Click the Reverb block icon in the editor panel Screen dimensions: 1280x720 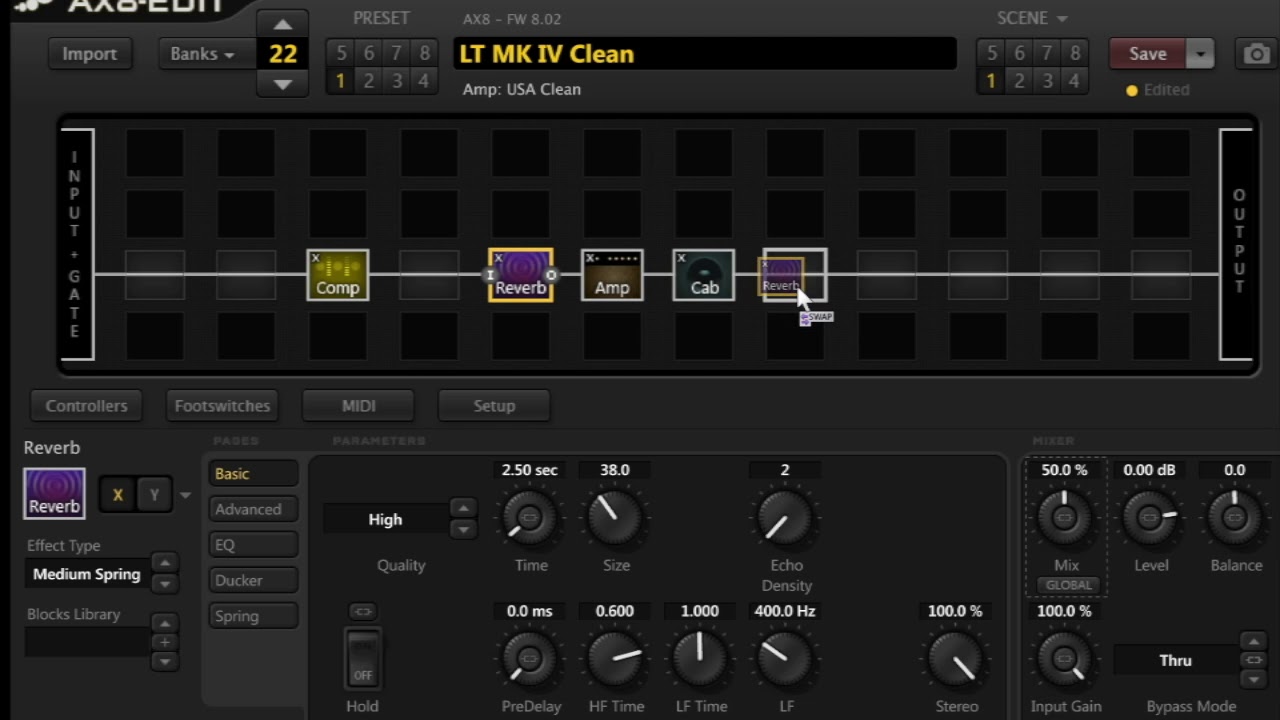[x=54, y=493]
